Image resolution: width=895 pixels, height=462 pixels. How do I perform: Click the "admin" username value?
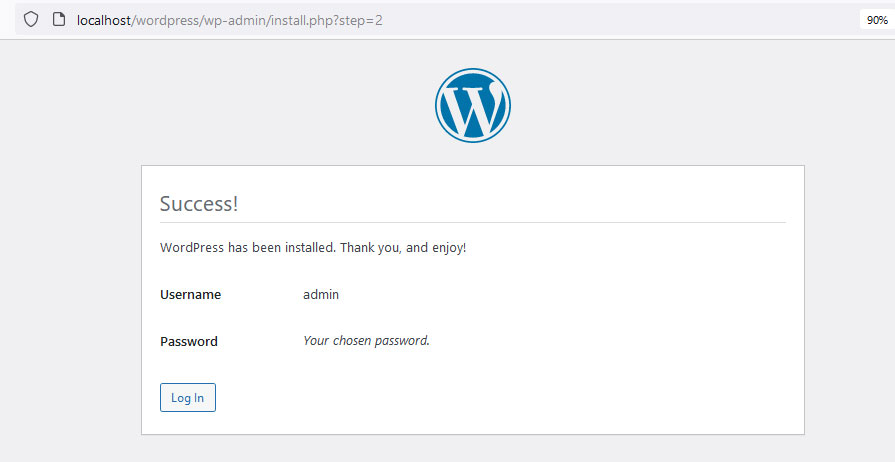click(321, 295)
